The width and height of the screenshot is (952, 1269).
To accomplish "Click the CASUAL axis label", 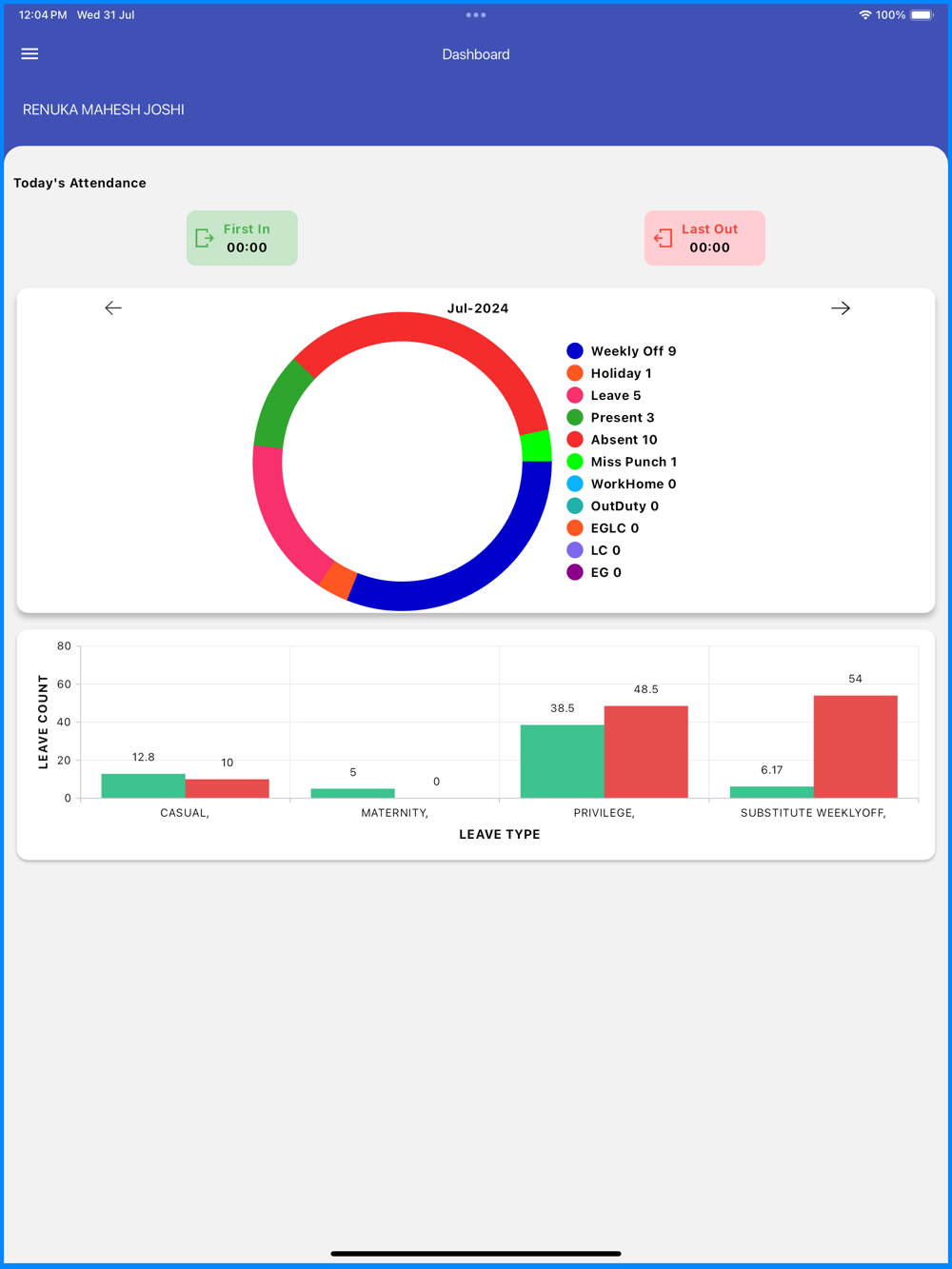I will click(185, 813).
